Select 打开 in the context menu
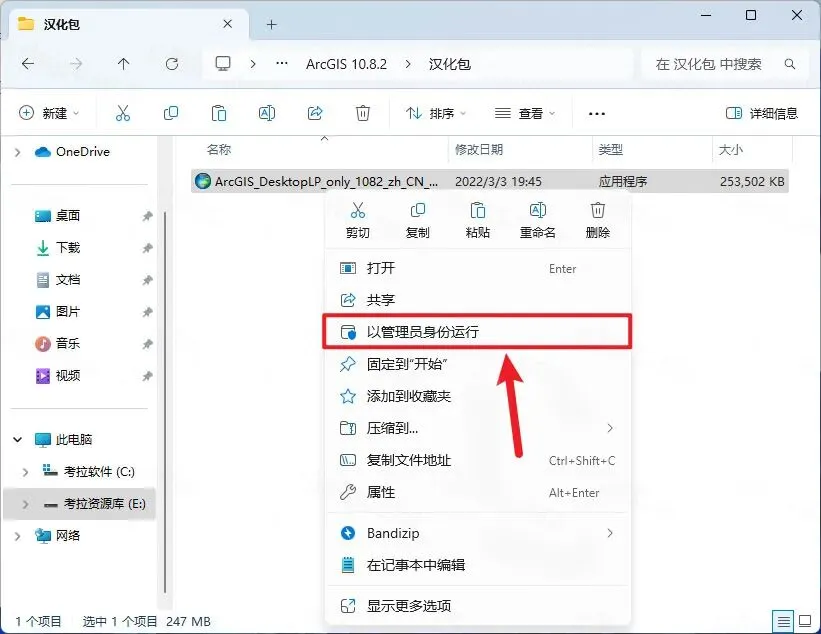 [478, 269]
